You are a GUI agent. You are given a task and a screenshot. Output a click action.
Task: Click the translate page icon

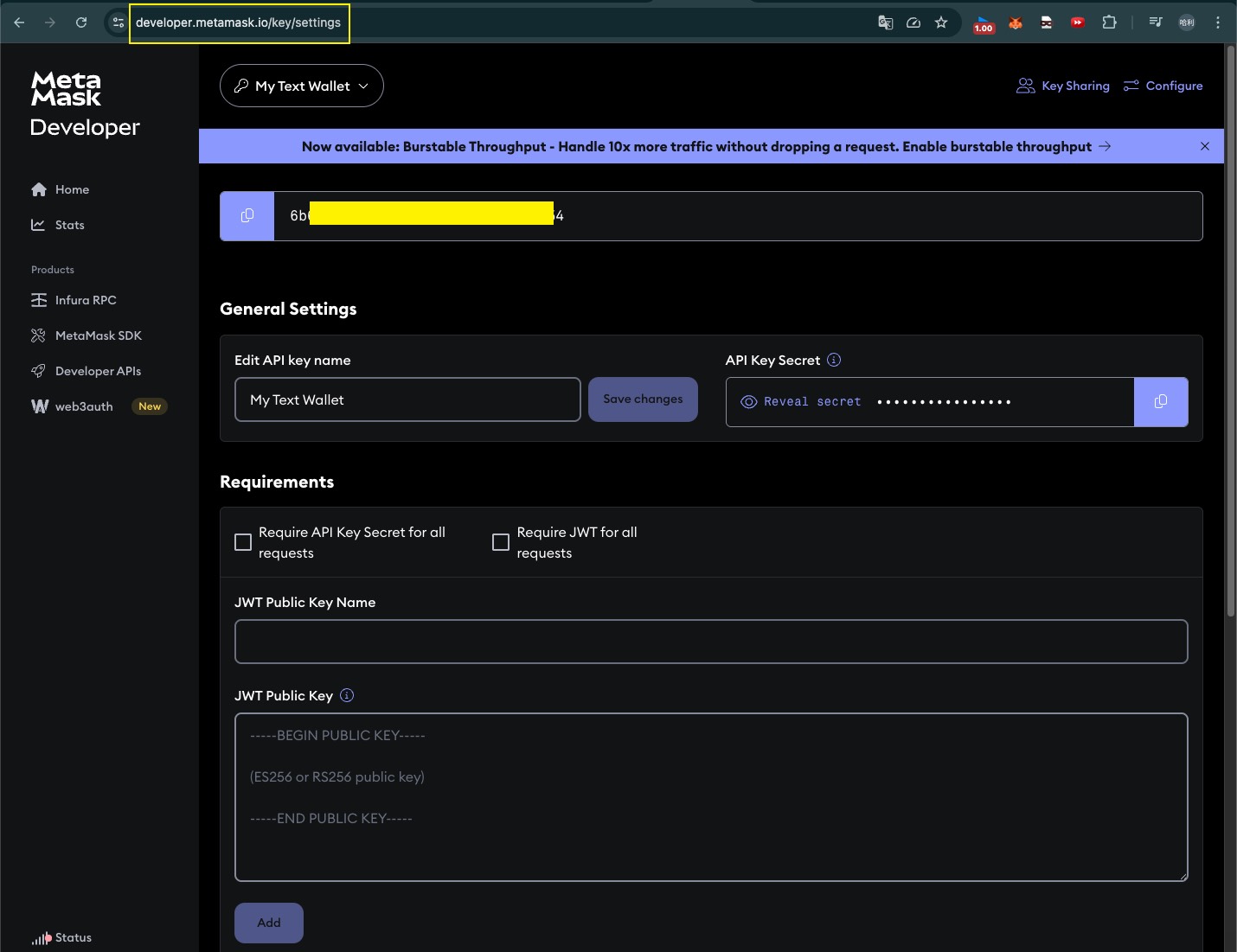click(885, 22)
